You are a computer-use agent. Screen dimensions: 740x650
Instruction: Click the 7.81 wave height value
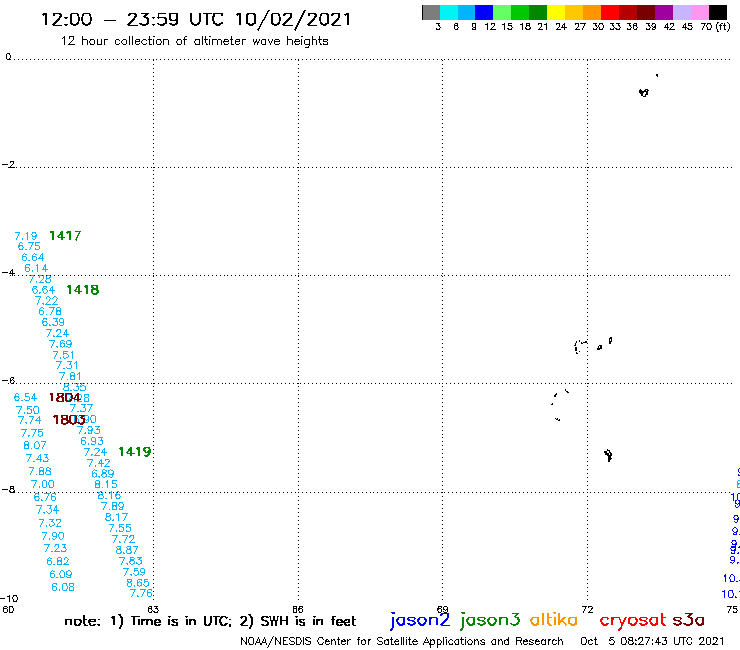coord(70,377)
